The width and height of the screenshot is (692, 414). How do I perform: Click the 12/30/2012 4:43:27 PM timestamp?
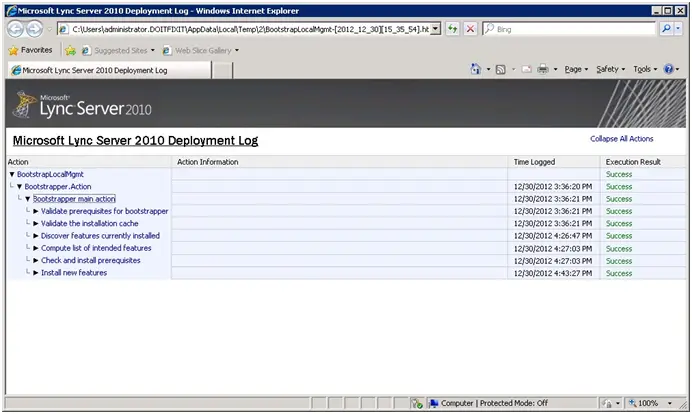coord(553,273)
